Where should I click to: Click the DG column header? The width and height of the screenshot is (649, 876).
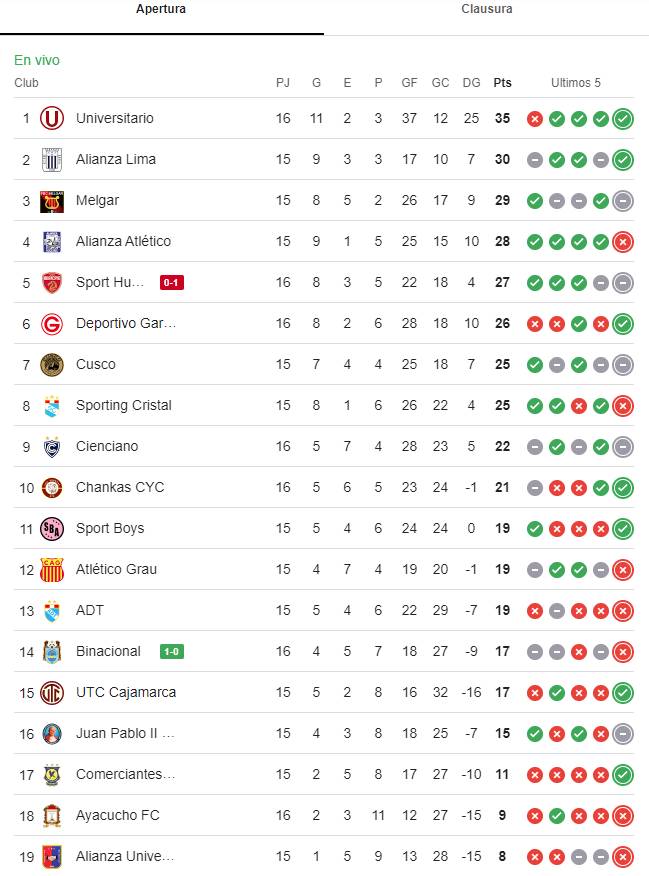point(471,83)
